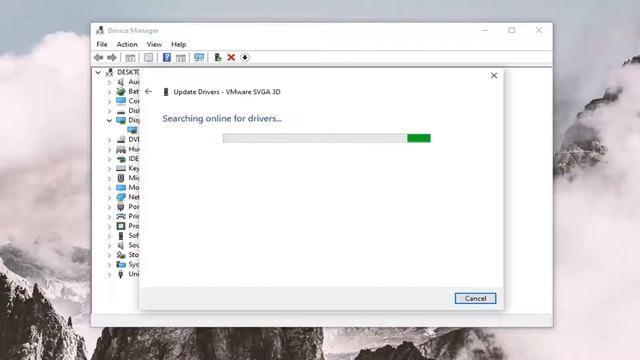Click the show/hide console tree icon
The width and height of the screenshot is (640, 360).
coord(130,58)
